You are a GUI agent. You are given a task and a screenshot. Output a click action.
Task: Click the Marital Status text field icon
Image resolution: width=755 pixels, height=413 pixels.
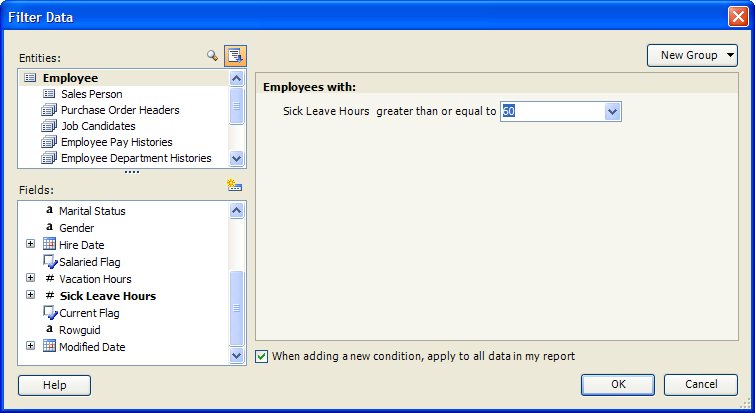[49, 210]
